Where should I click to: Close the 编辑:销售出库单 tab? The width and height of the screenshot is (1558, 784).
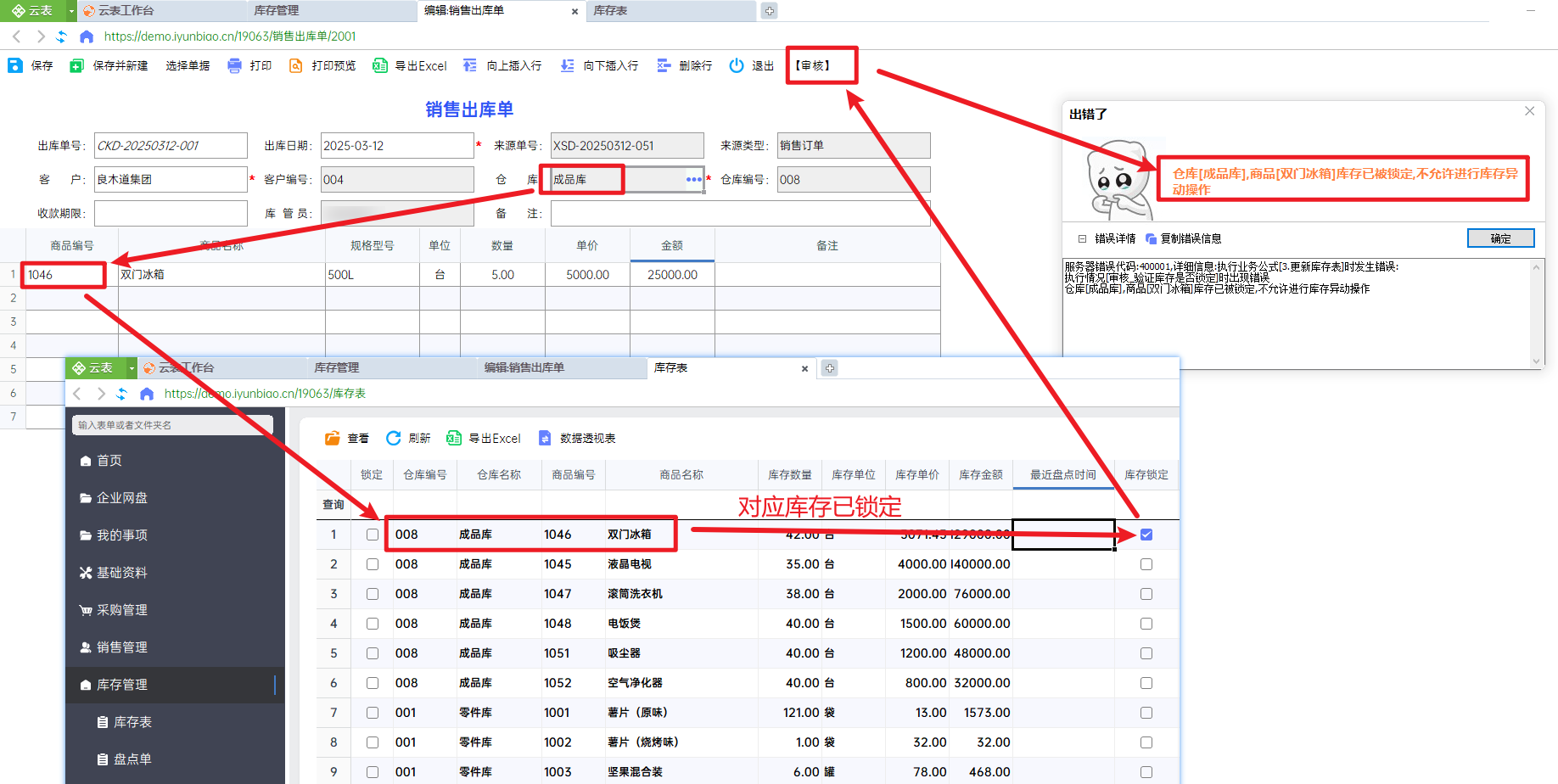tap(575, 12)
